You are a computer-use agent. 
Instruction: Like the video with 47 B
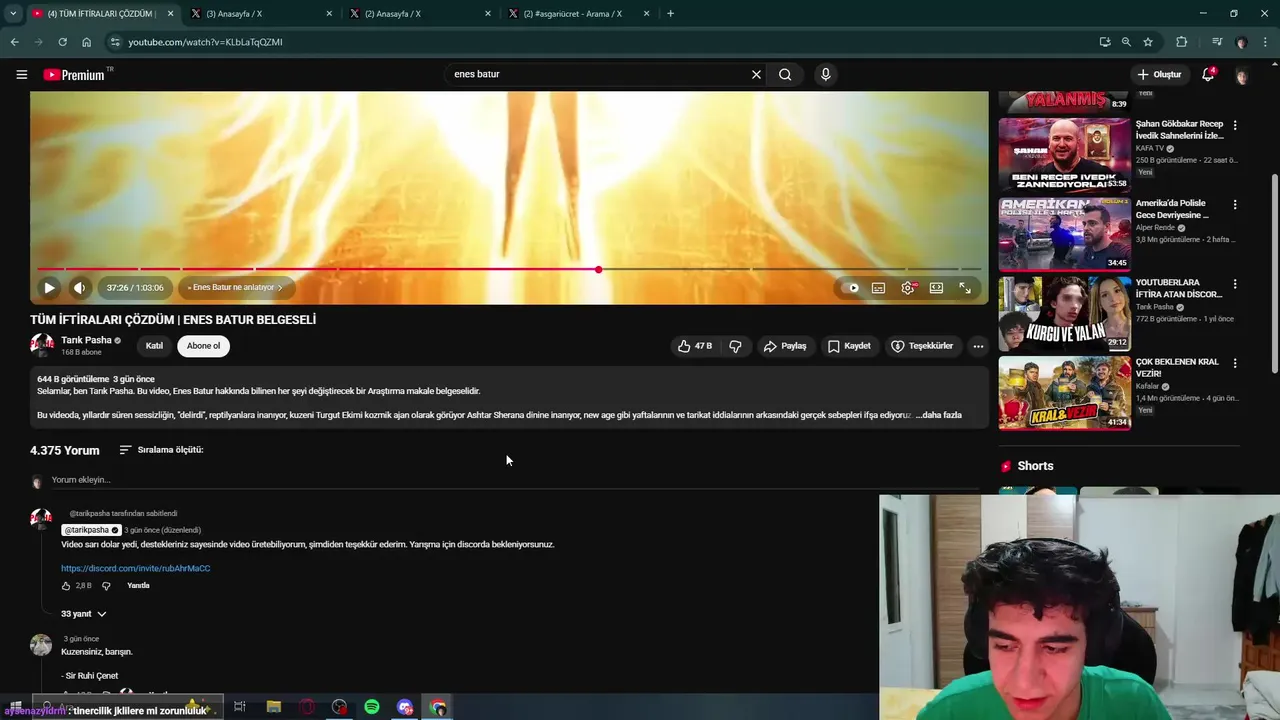(695, 346)
